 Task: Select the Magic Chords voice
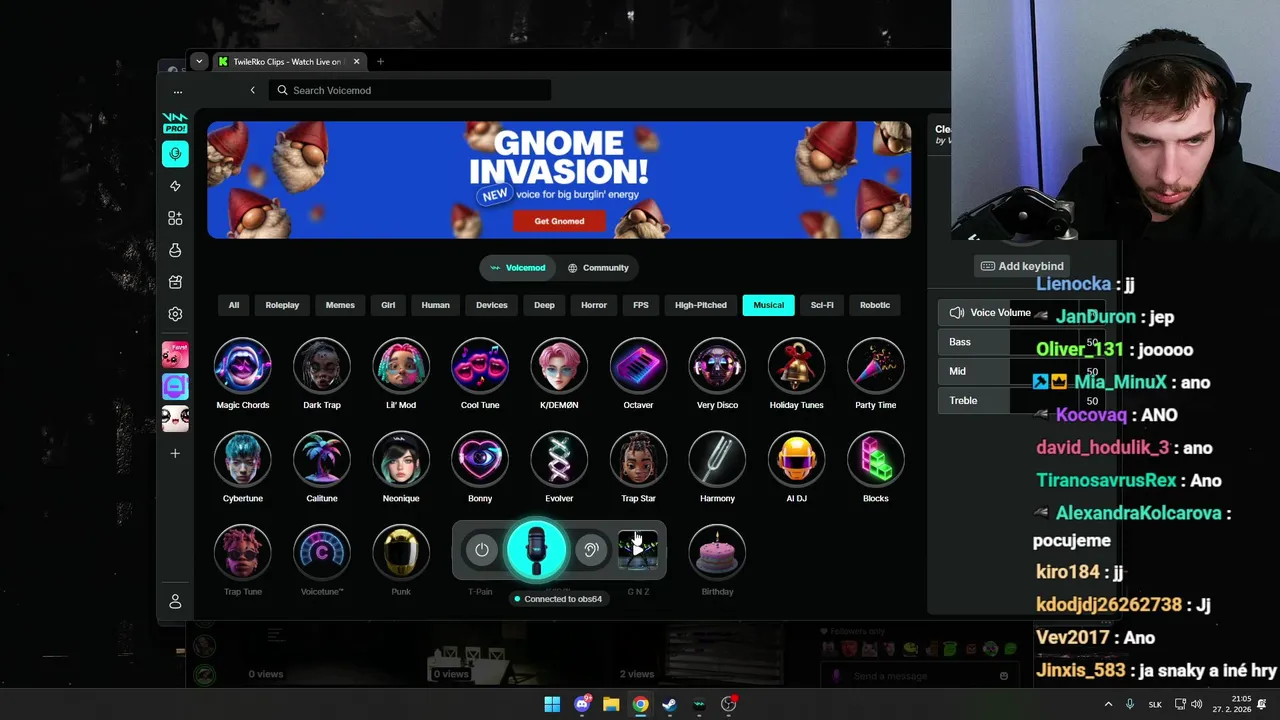pyautogui.click(x=242, y=366)
